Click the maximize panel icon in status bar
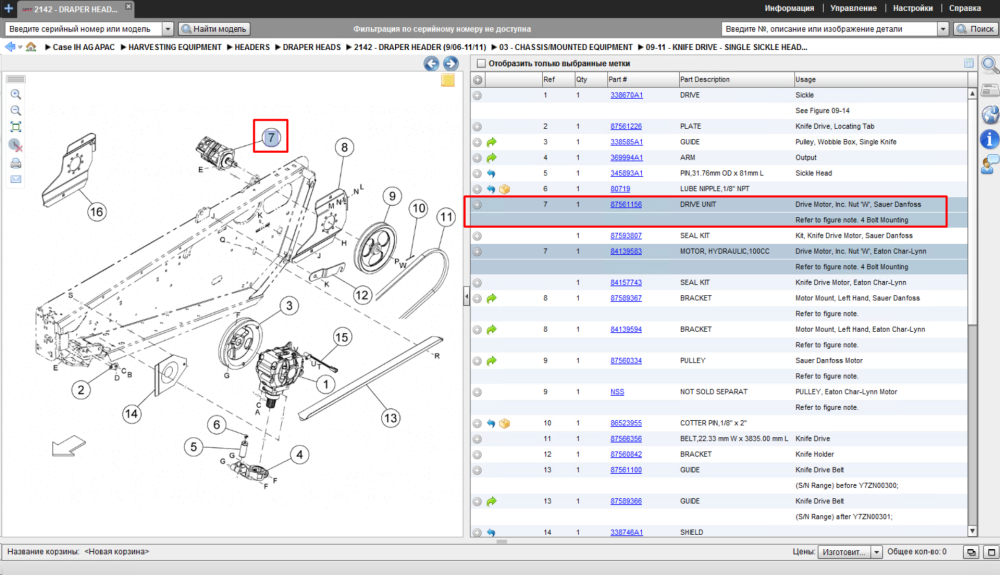 pyautogui.click(x=991, y=552)
